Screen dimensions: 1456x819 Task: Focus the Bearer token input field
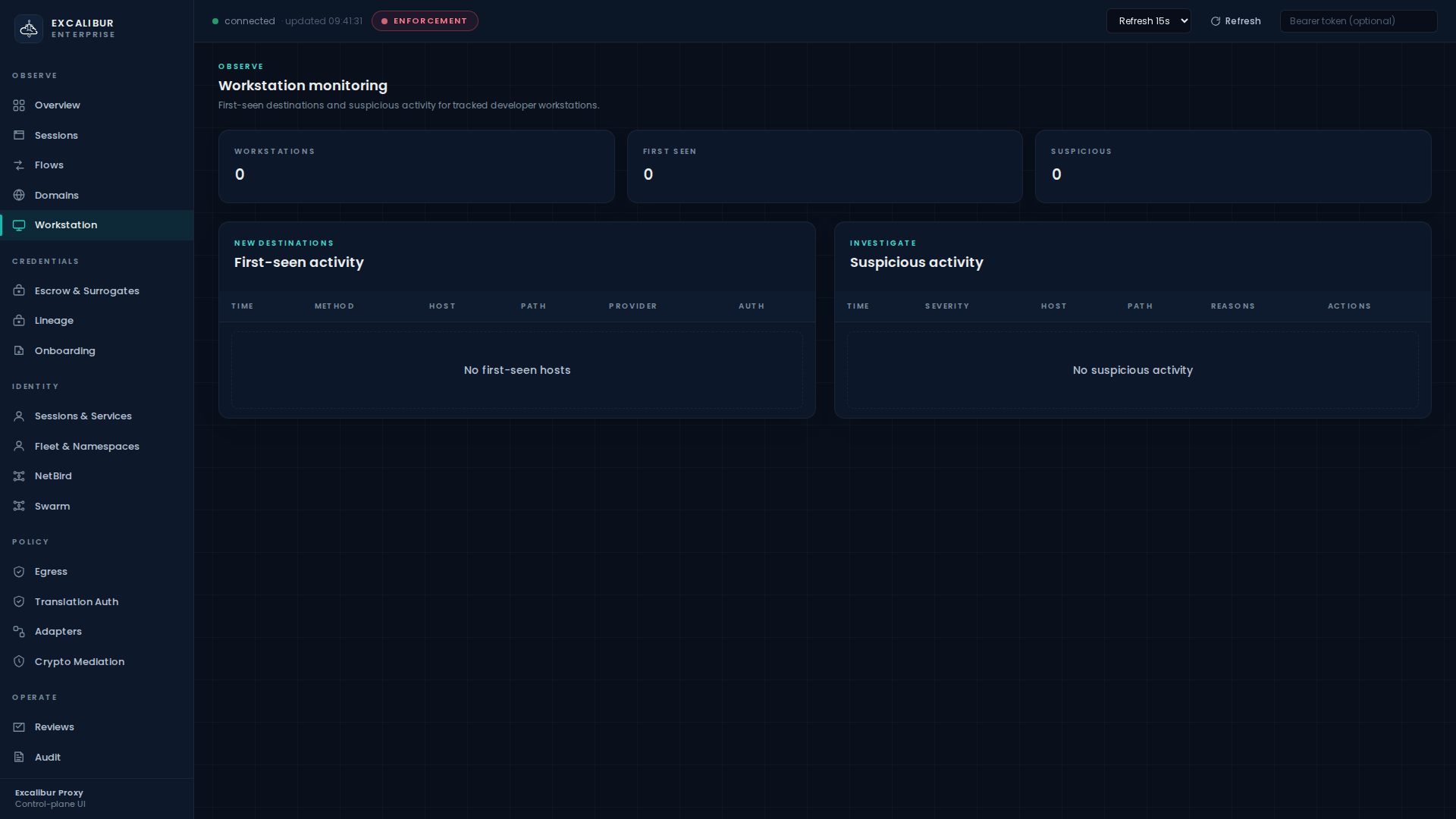(x=1357, y=21)
